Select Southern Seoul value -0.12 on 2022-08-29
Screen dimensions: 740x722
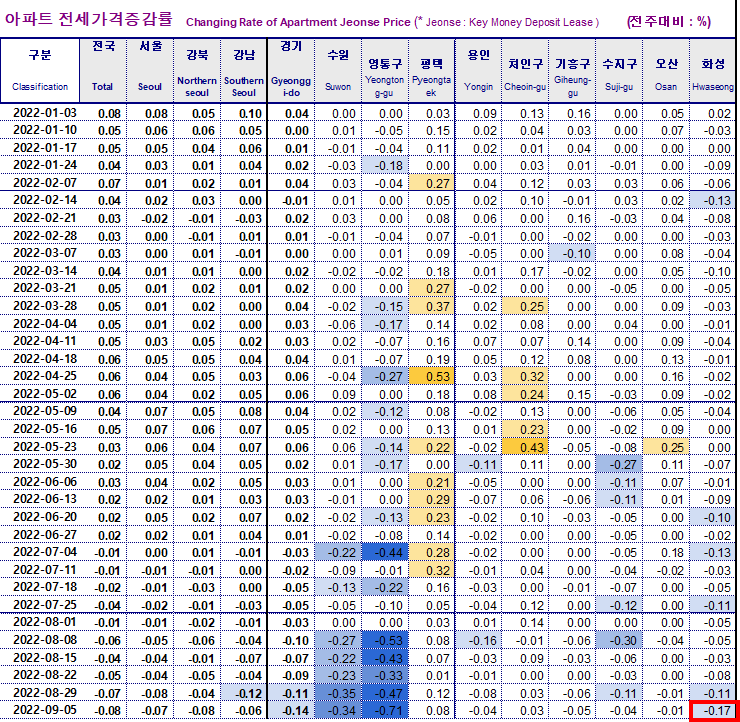click(x=244, y=693)
